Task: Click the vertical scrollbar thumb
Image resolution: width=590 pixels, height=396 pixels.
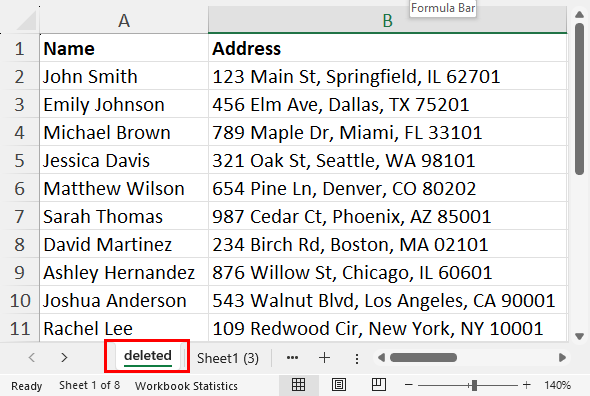Action: pyautogui.click(x=579, y=99)
